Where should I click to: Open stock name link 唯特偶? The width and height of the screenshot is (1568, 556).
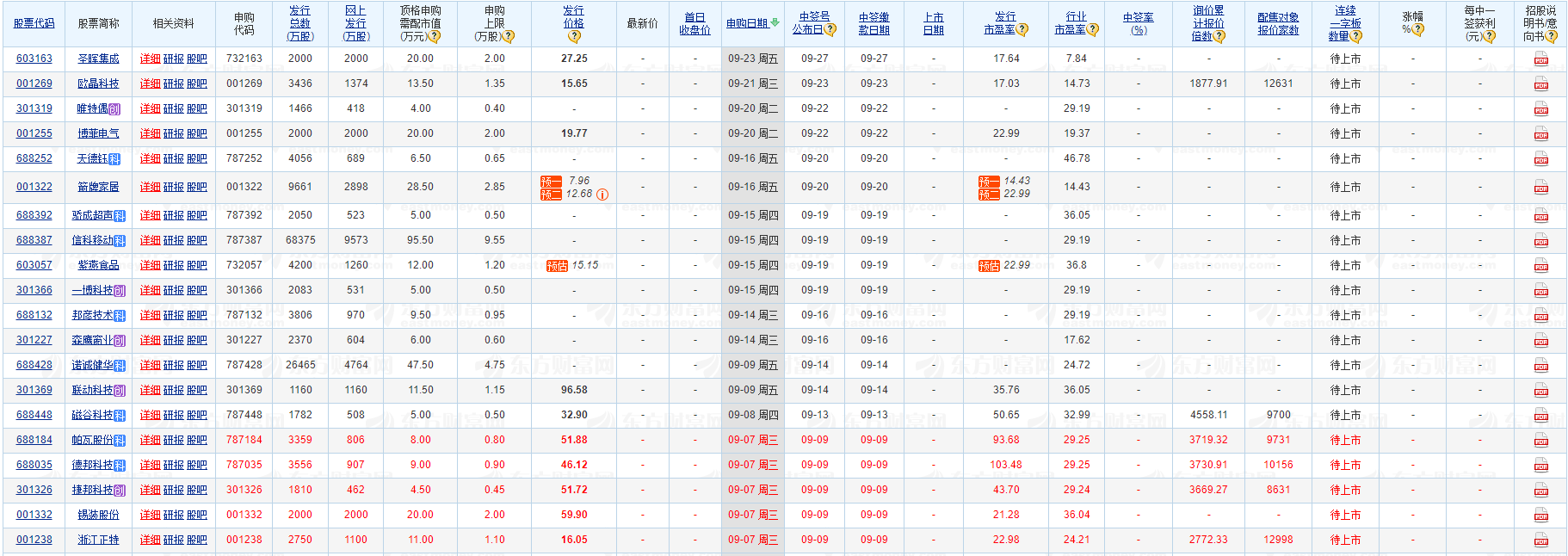(93, 108)
